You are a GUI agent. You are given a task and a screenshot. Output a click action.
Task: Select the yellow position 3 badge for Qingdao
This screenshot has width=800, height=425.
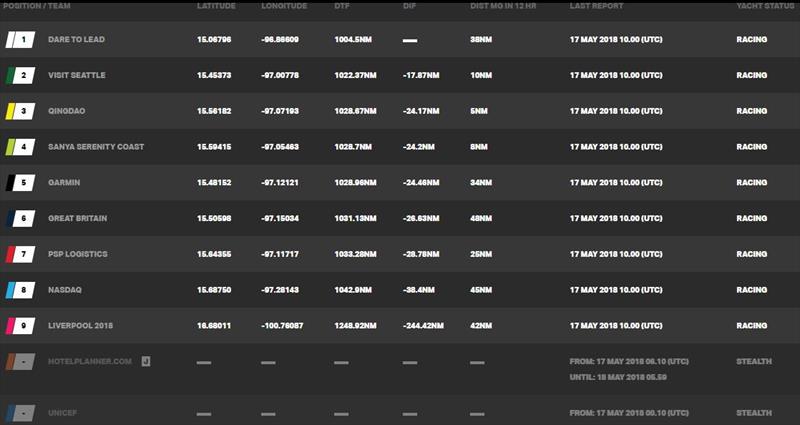point(20,111)
